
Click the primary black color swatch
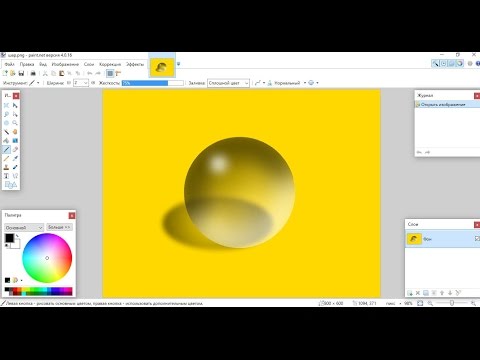[9, 238]
